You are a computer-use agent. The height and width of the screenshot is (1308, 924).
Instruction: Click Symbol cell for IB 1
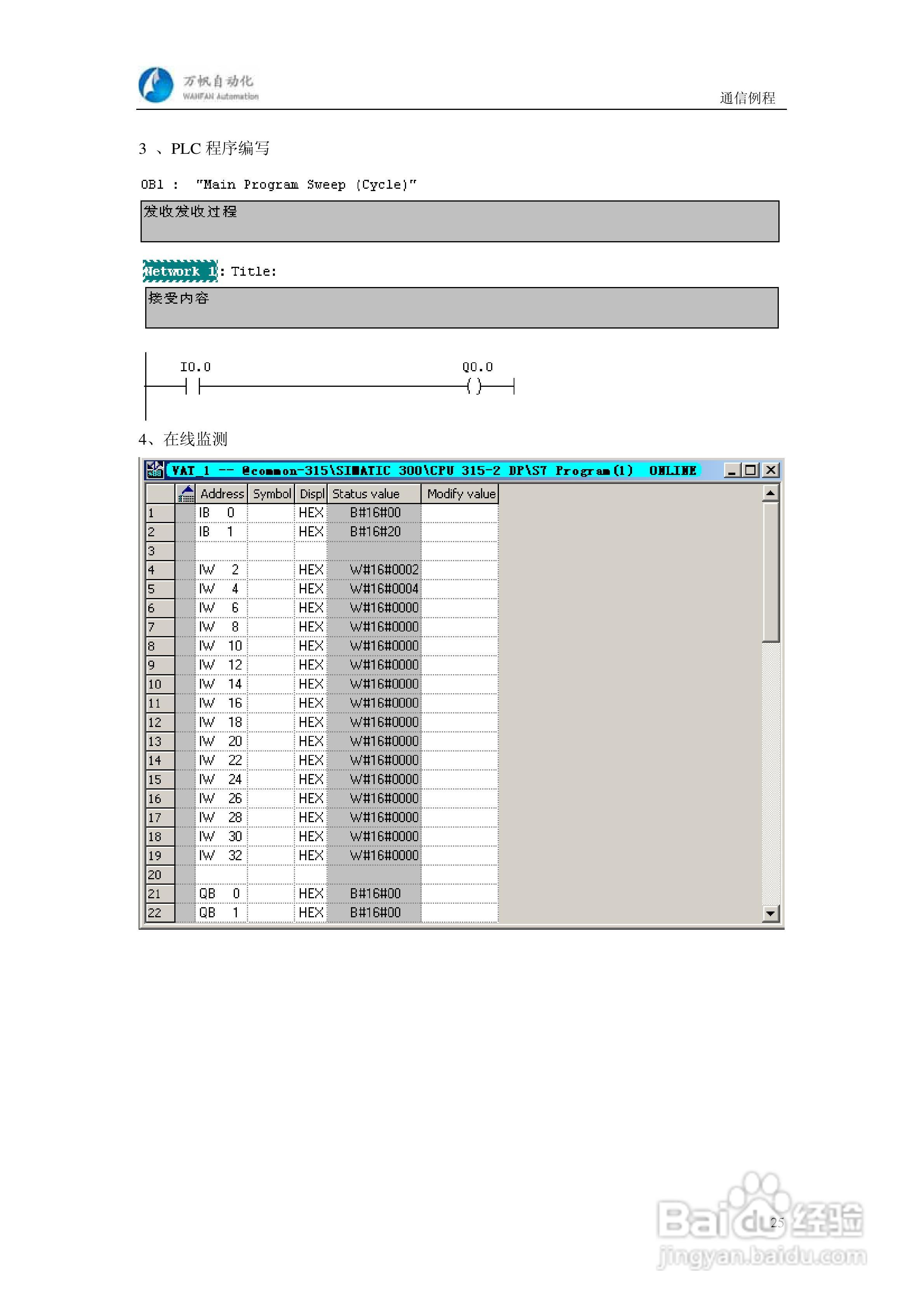click(271, 532)
